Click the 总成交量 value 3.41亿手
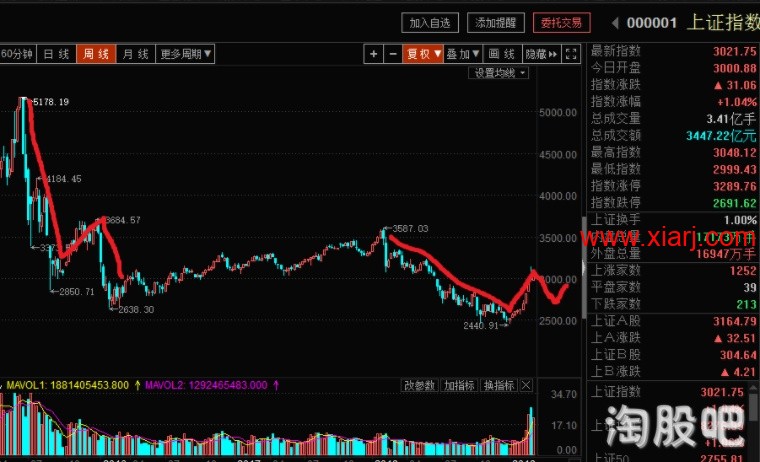 click(x=731, y=119)
